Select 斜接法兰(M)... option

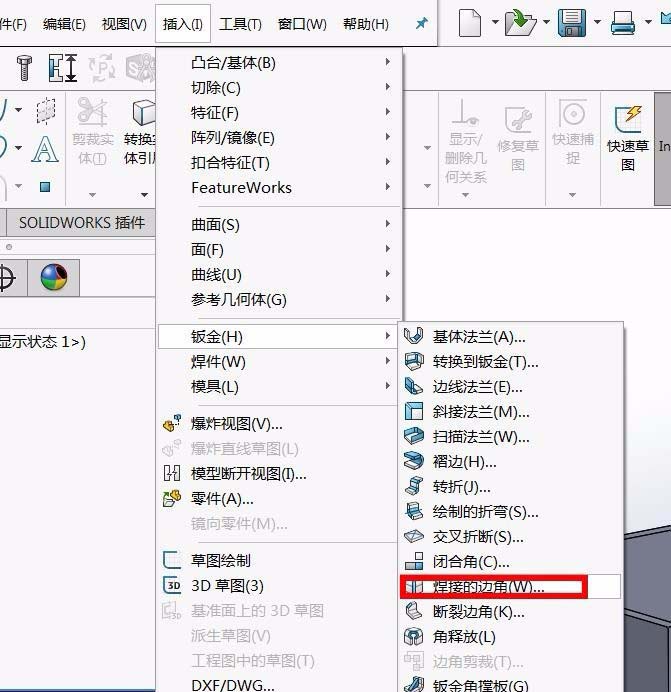tap(511, 412)
